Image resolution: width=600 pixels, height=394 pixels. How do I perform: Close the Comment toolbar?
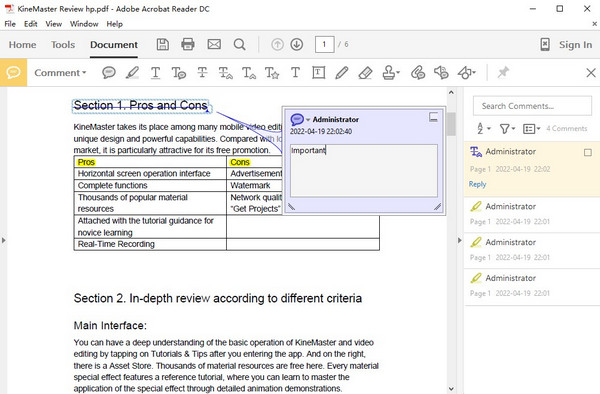pyautogui.click(x=591, y=72)
